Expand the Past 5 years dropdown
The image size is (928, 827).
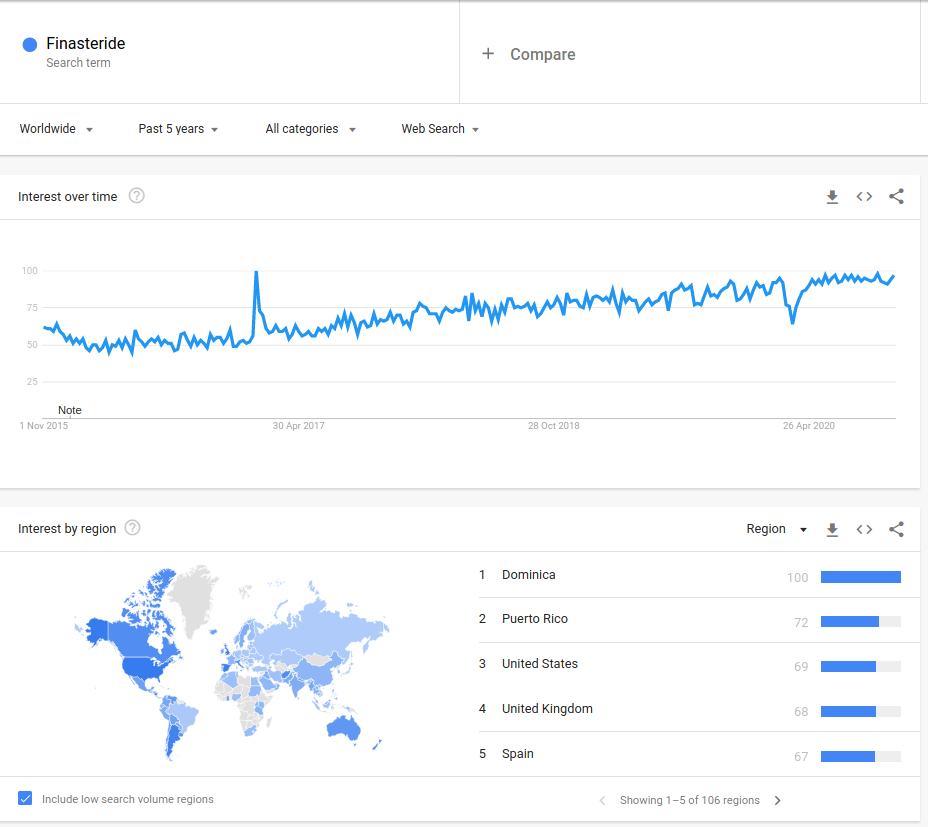178,129
